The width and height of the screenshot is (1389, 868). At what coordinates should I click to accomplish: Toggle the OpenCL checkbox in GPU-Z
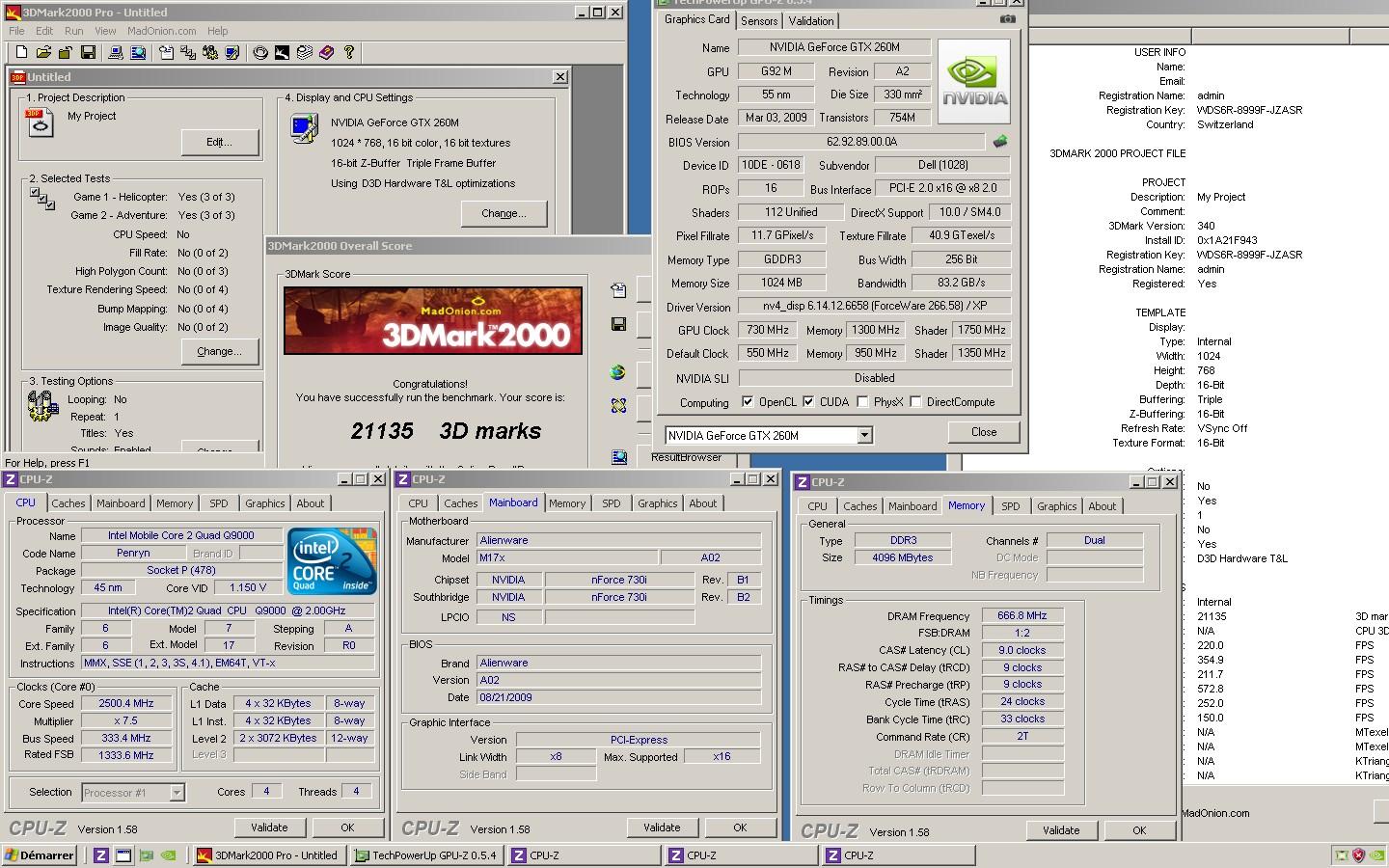(x=748, y=401)
